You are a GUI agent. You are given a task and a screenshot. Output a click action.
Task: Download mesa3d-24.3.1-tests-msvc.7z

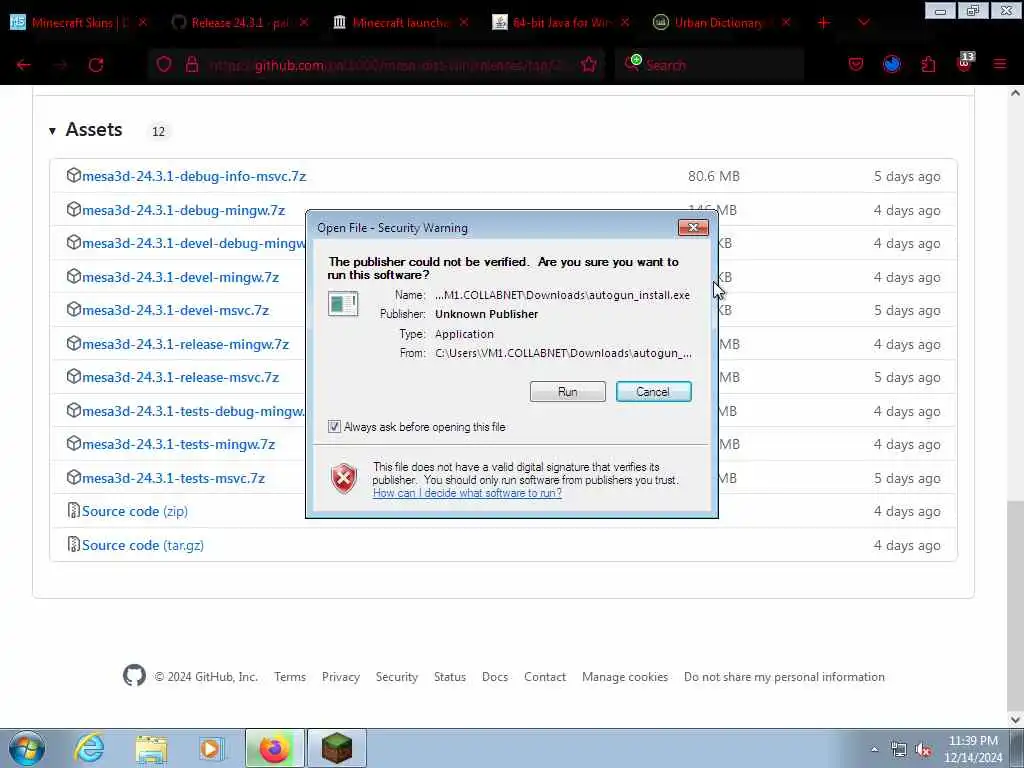[x=173, y=478]
